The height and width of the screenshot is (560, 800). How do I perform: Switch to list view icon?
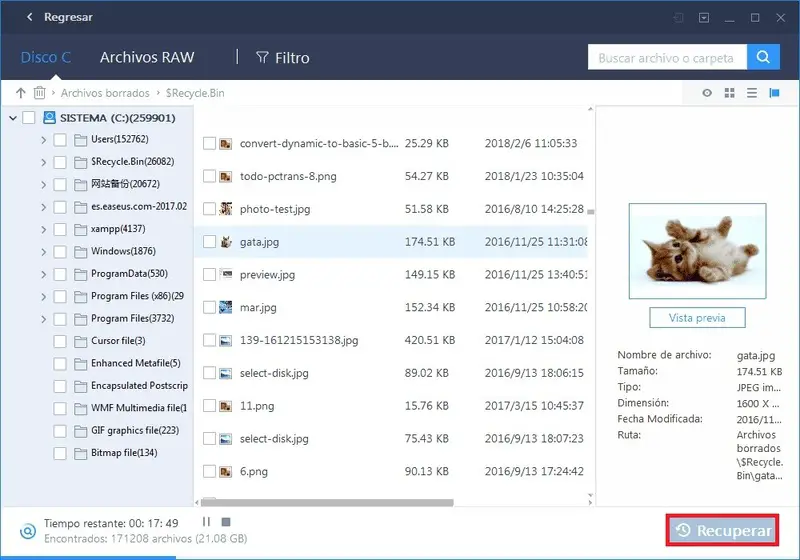click(x=752, y=93)
